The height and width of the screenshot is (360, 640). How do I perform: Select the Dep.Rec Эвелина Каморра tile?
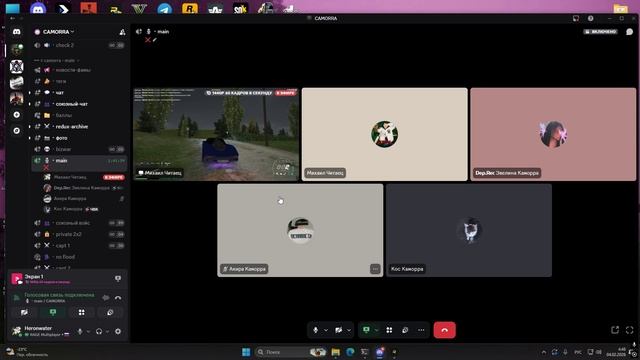click(x=553, y=134)
